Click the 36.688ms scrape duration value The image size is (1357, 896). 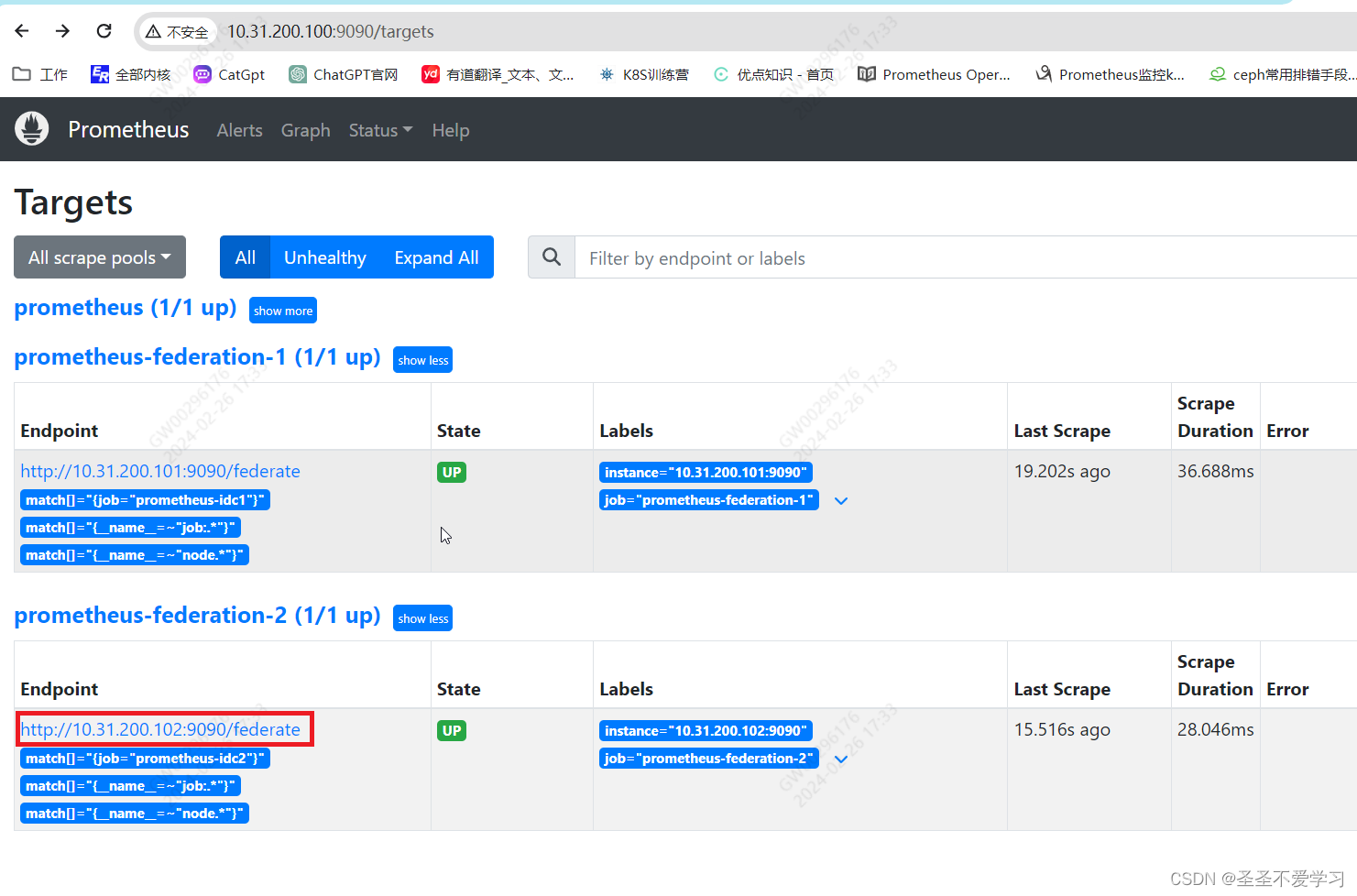click(x=1216, y=471)
